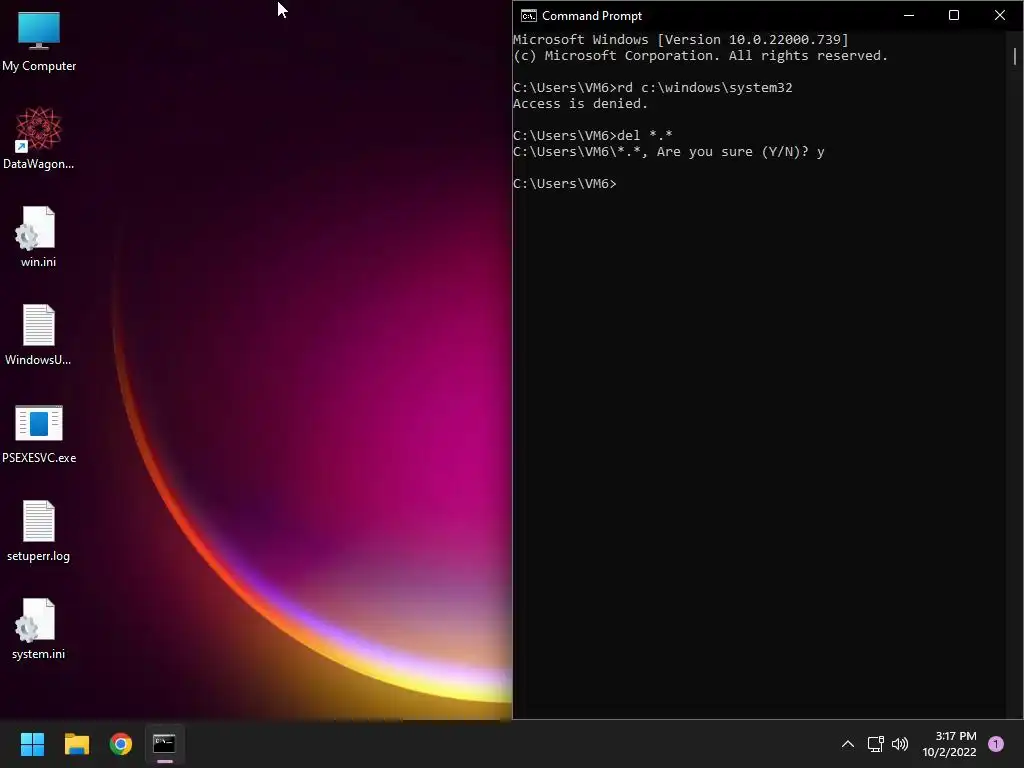Click the "Are you sure (Y/N)? y" line
Screen dimensions: 1024x768
(669, 152)
